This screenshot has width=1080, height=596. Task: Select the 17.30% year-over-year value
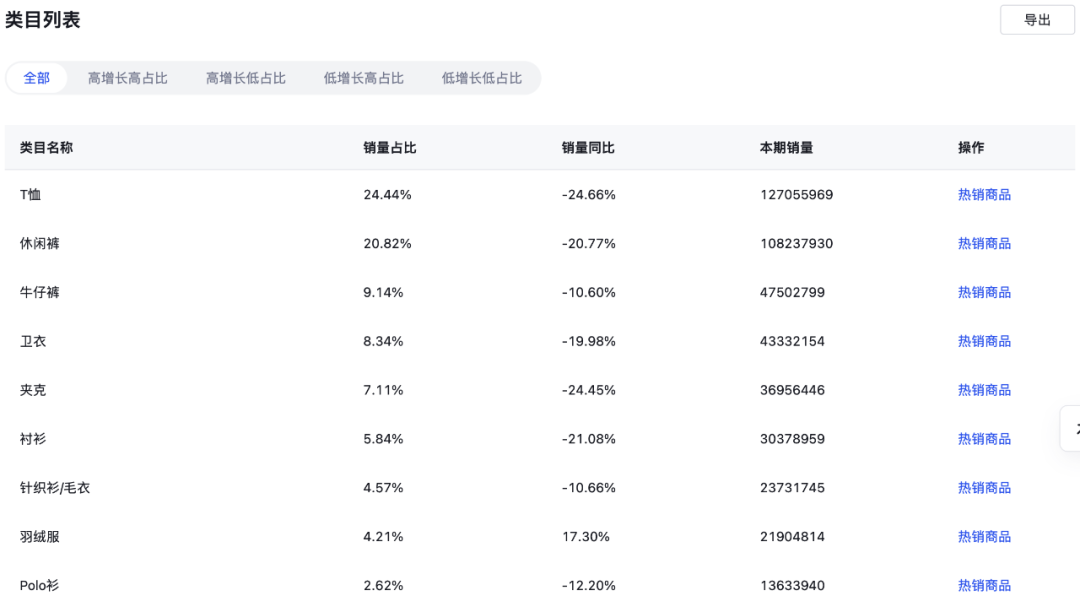click(585, 537)
